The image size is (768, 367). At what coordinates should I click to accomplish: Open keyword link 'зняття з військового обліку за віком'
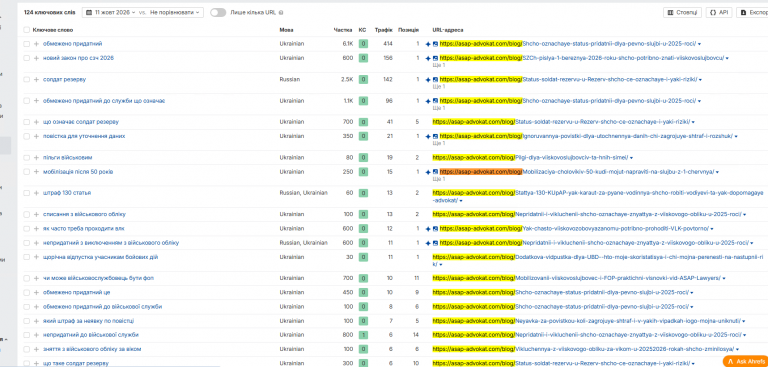pos(92,349)
